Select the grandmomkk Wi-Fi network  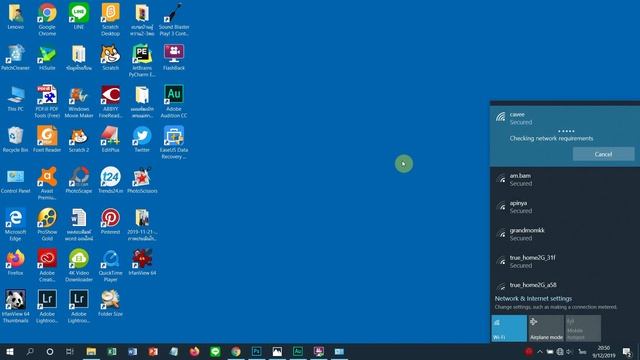[565, 234]
